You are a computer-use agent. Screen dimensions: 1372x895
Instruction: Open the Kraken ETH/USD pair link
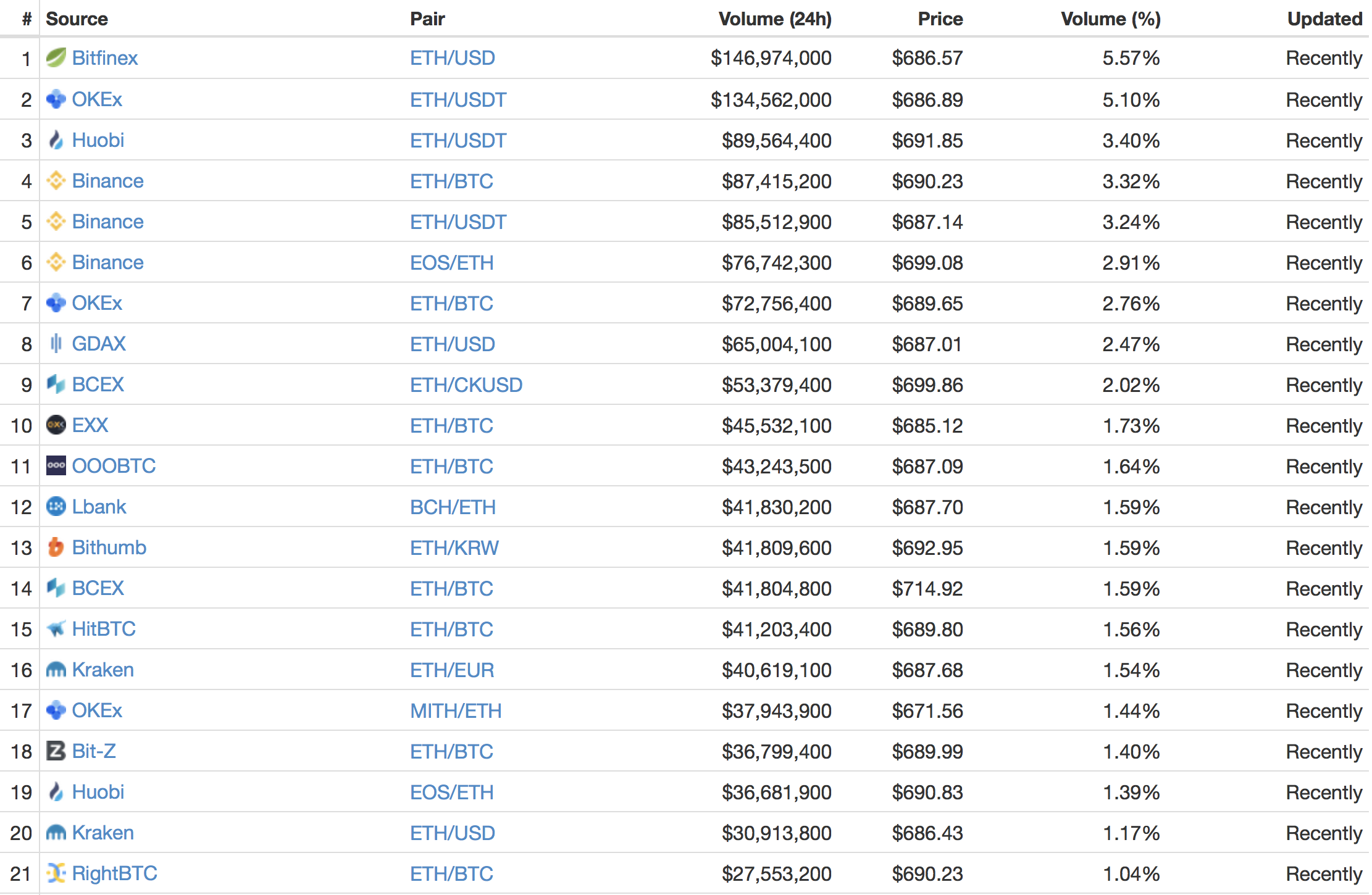click(x=453, y=833)
